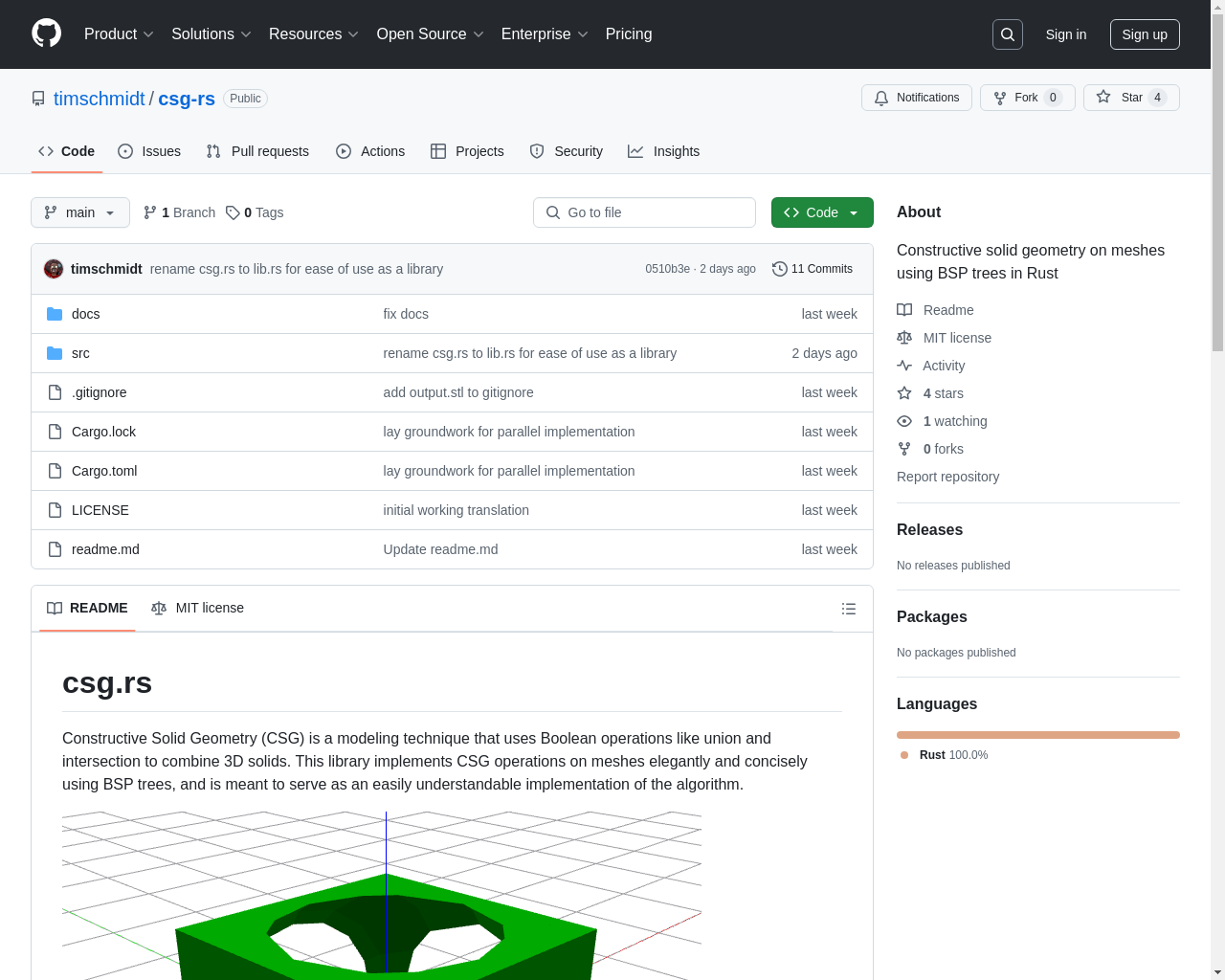1225x980 pixels.
Task: Open the main branch selector dropdown
Action: pyautogui.click(x=80, y=212)
